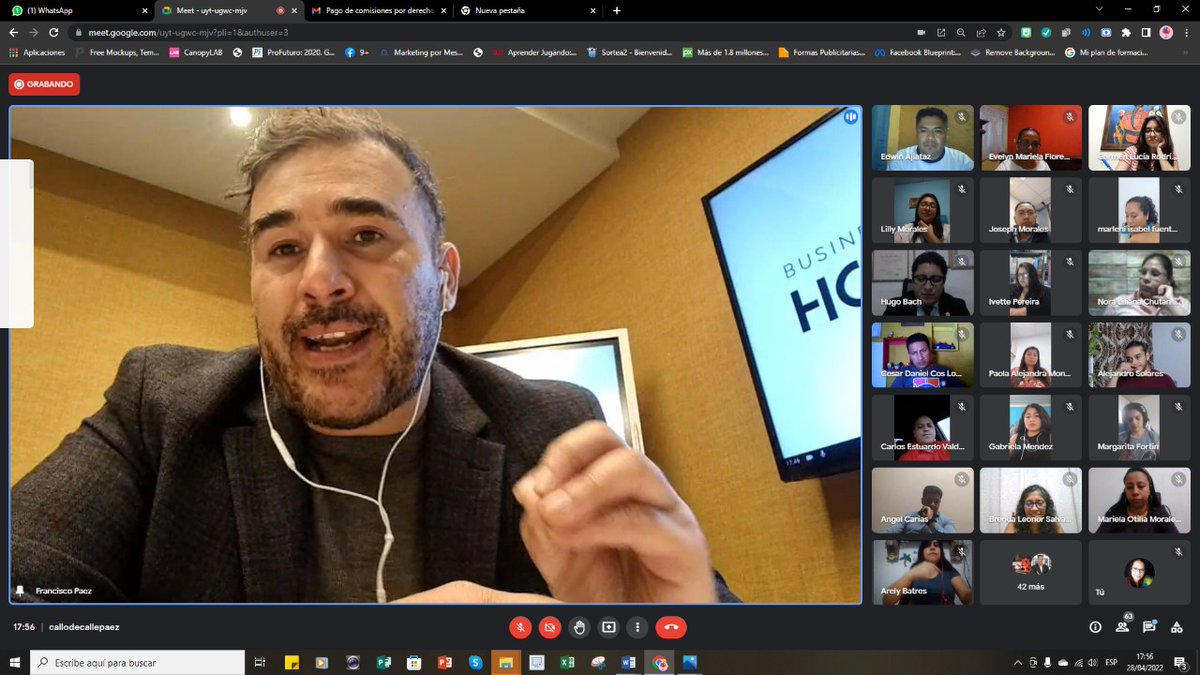Go back in browser history

click(x=14, y=32)
